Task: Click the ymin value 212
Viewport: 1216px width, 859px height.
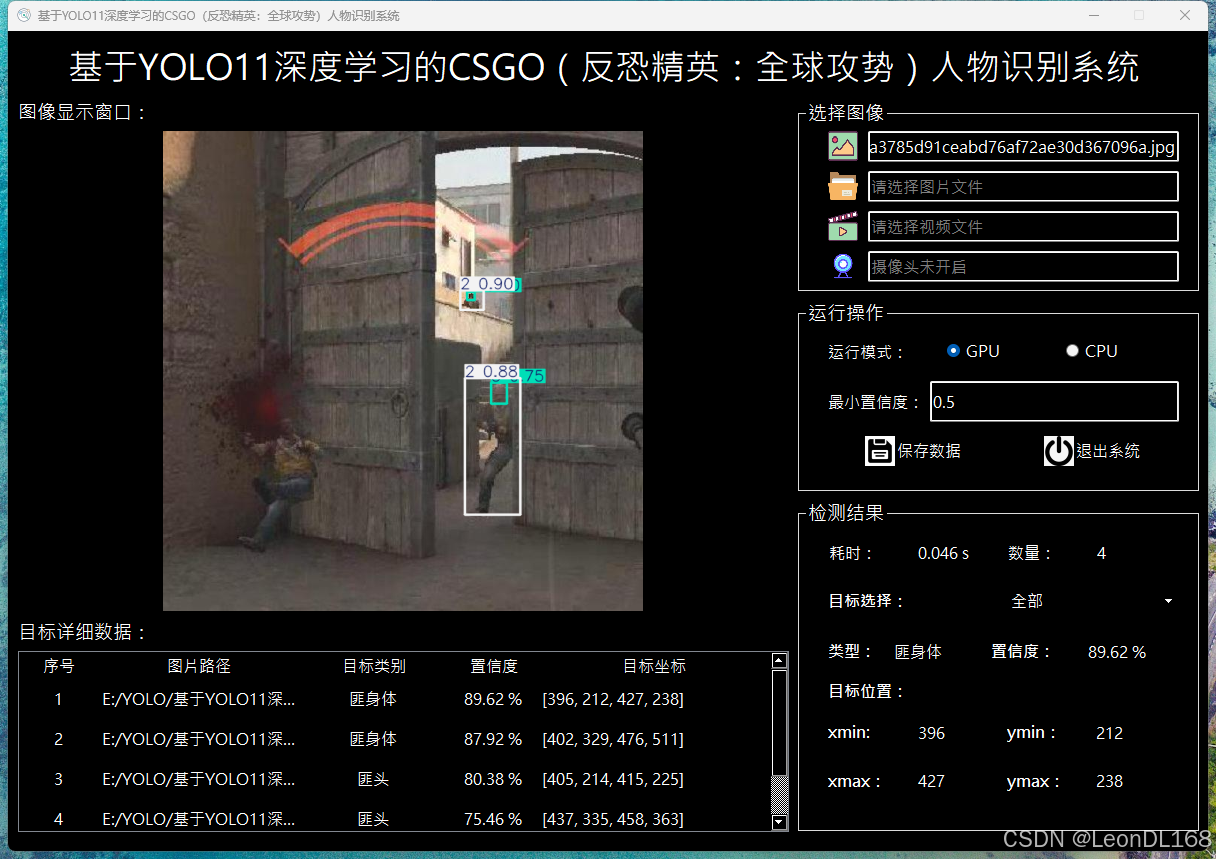Action: tap(1109, 733)
